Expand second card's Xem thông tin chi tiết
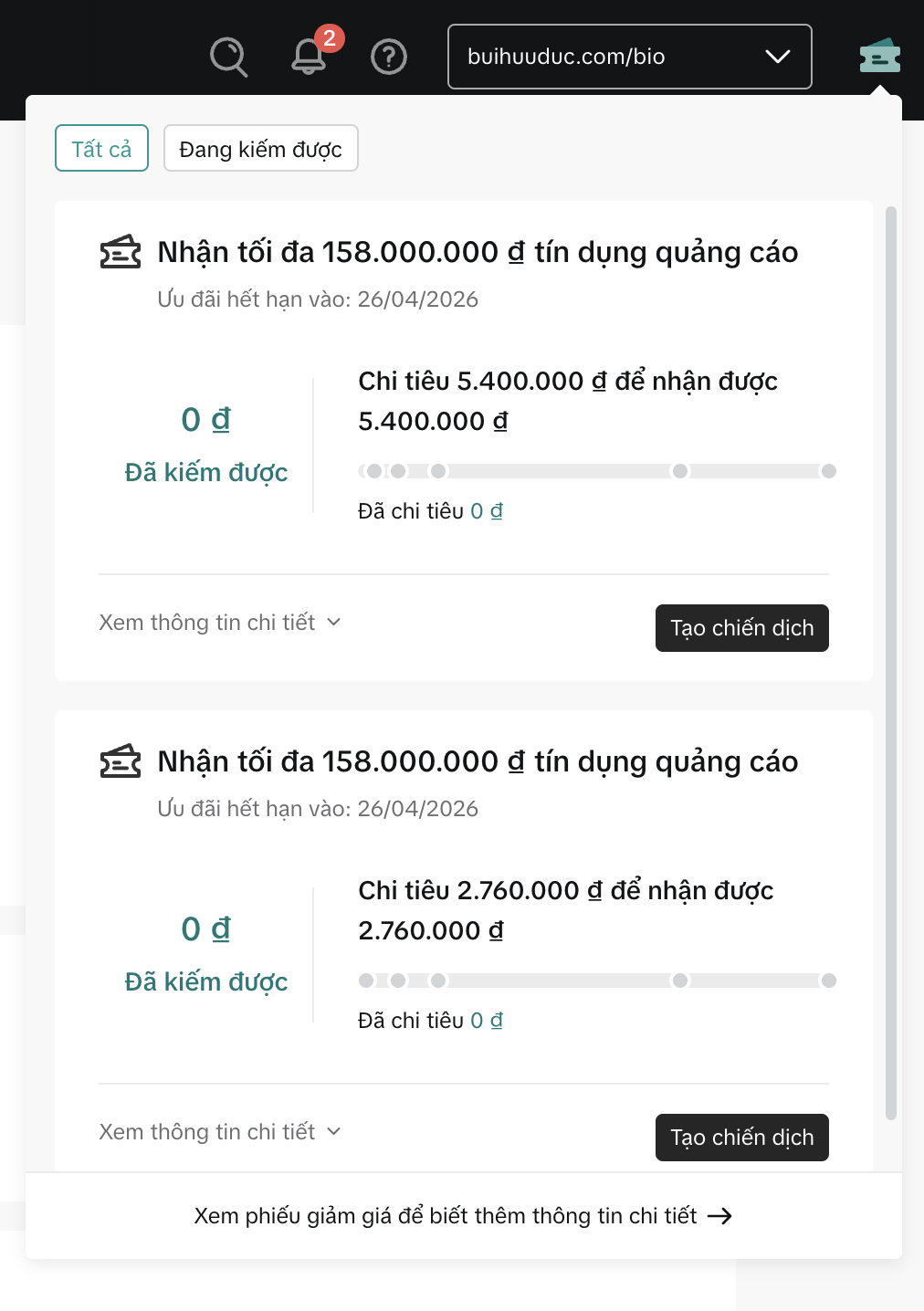The height and width of the screenshot is (1311, 924). click(218, 1131)
